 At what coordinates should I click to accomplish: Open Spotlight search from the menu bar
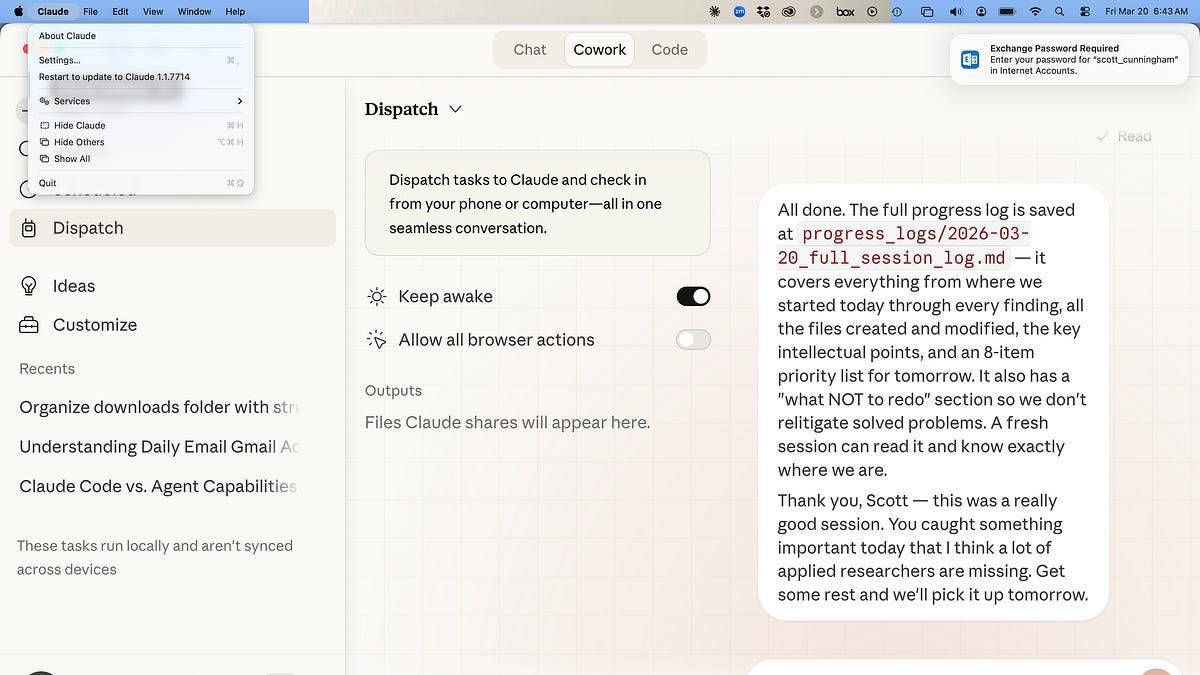(1058, 11)
